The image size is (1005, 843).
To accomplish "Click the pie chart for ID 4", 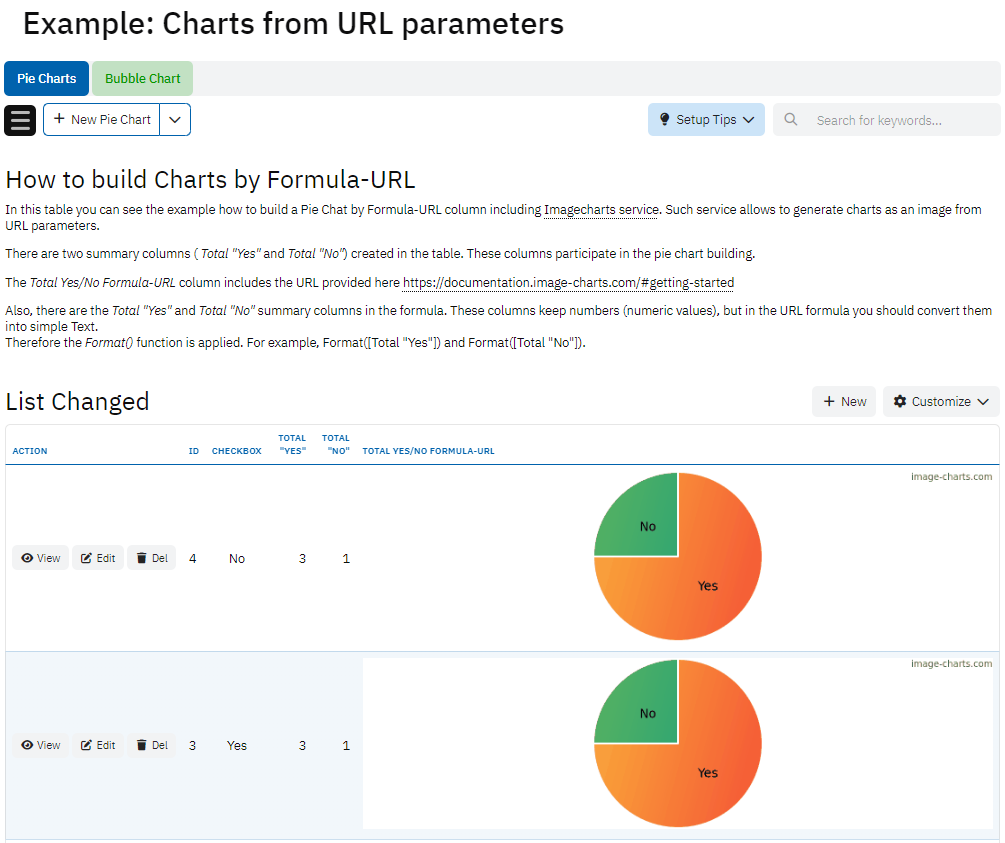I will (678, 556).
